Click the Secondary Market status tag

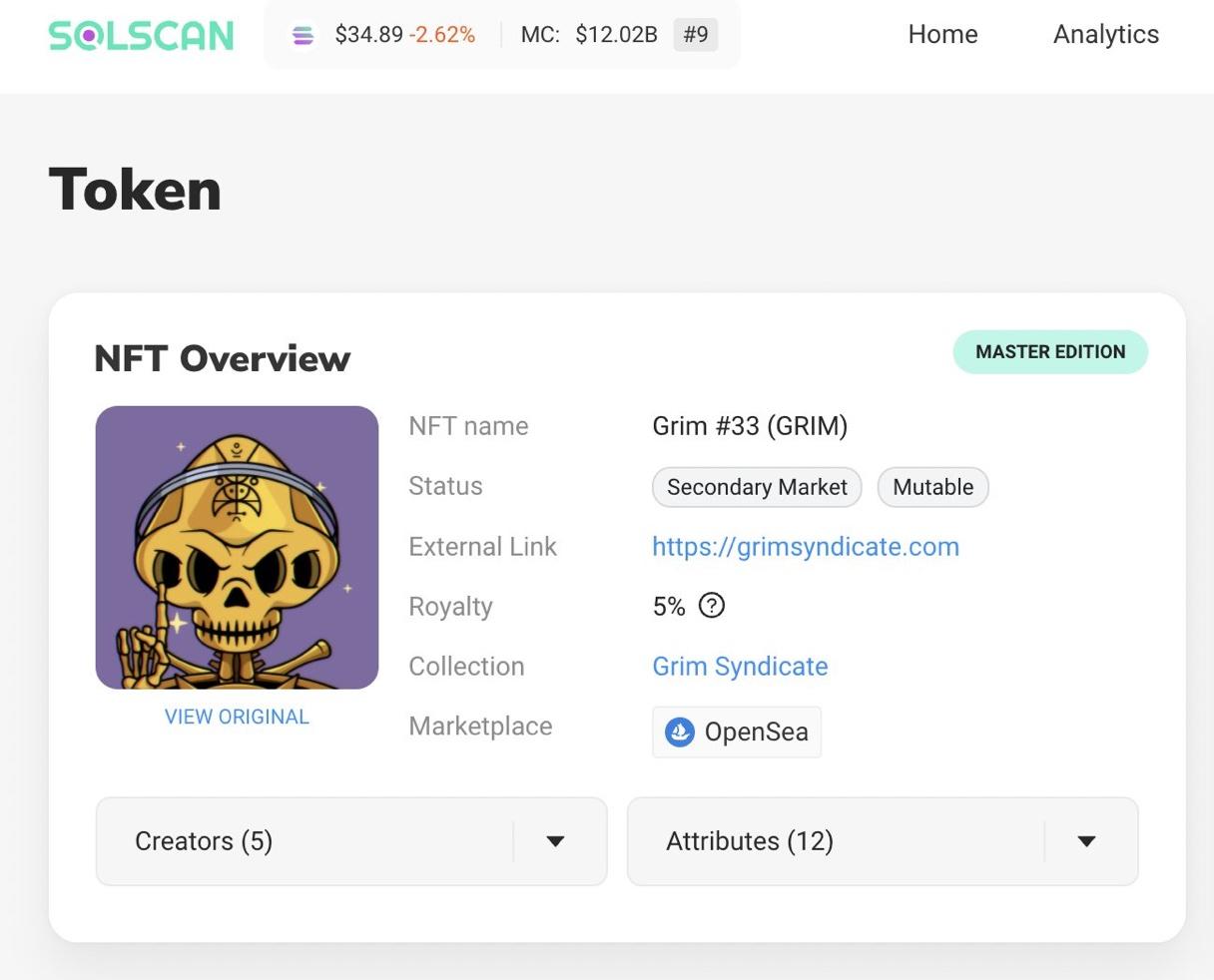point(757,487)
